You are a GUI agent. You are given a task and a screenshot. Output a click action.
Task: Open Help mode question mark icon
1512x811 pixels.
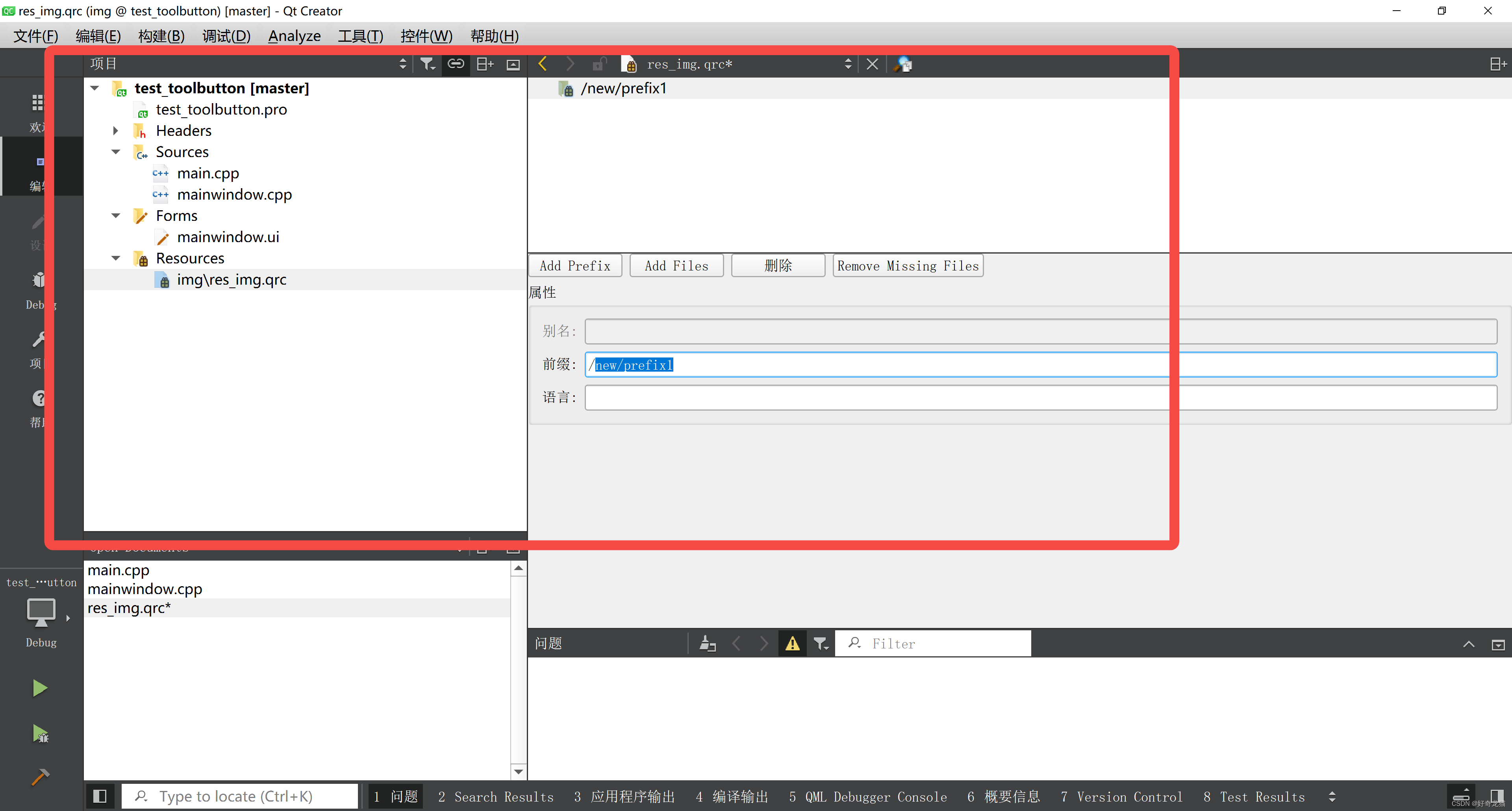[39, 398]
